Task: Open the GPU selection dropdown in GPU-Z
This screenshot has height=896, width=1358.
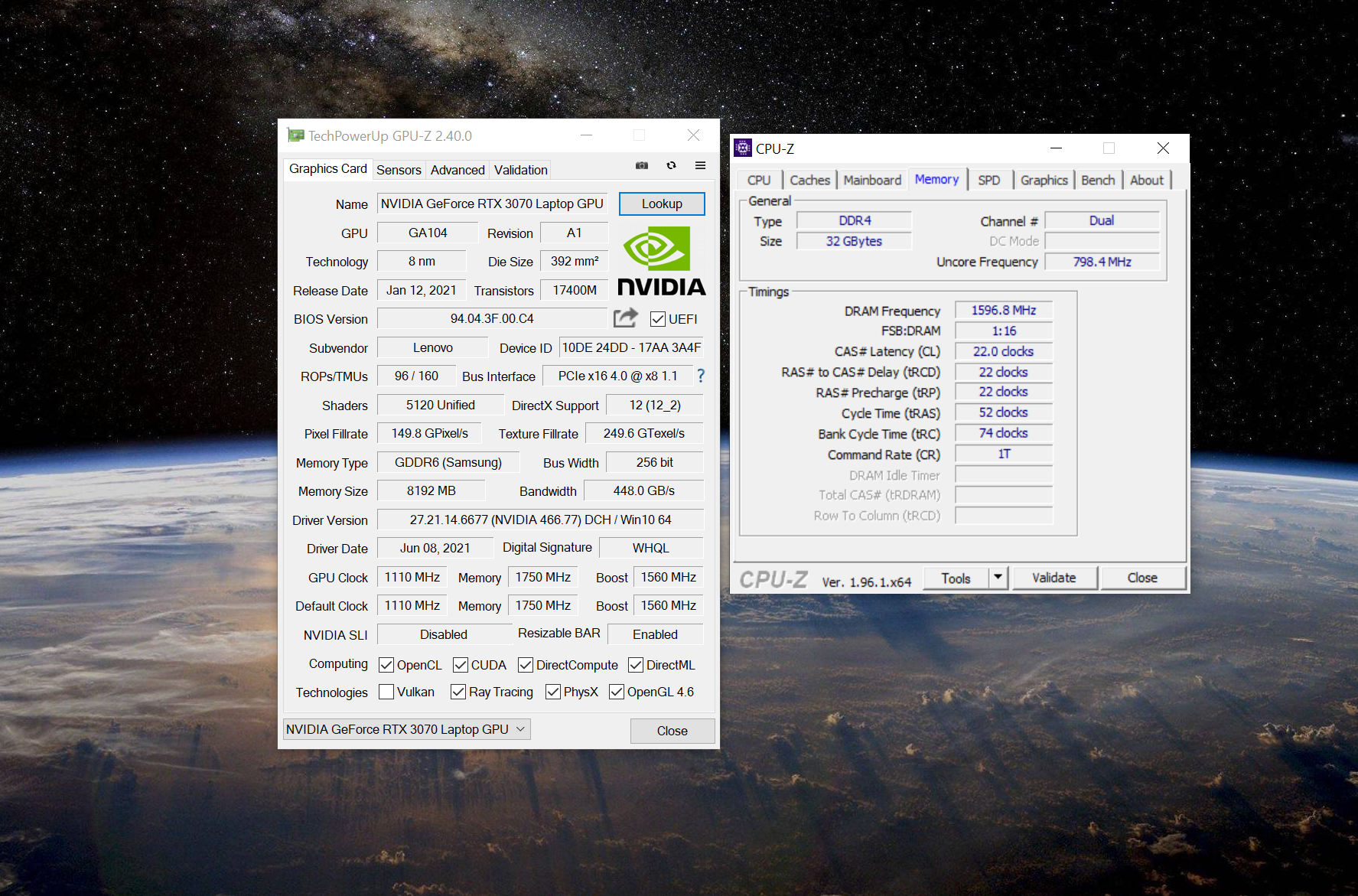Action: coord(406,729)
